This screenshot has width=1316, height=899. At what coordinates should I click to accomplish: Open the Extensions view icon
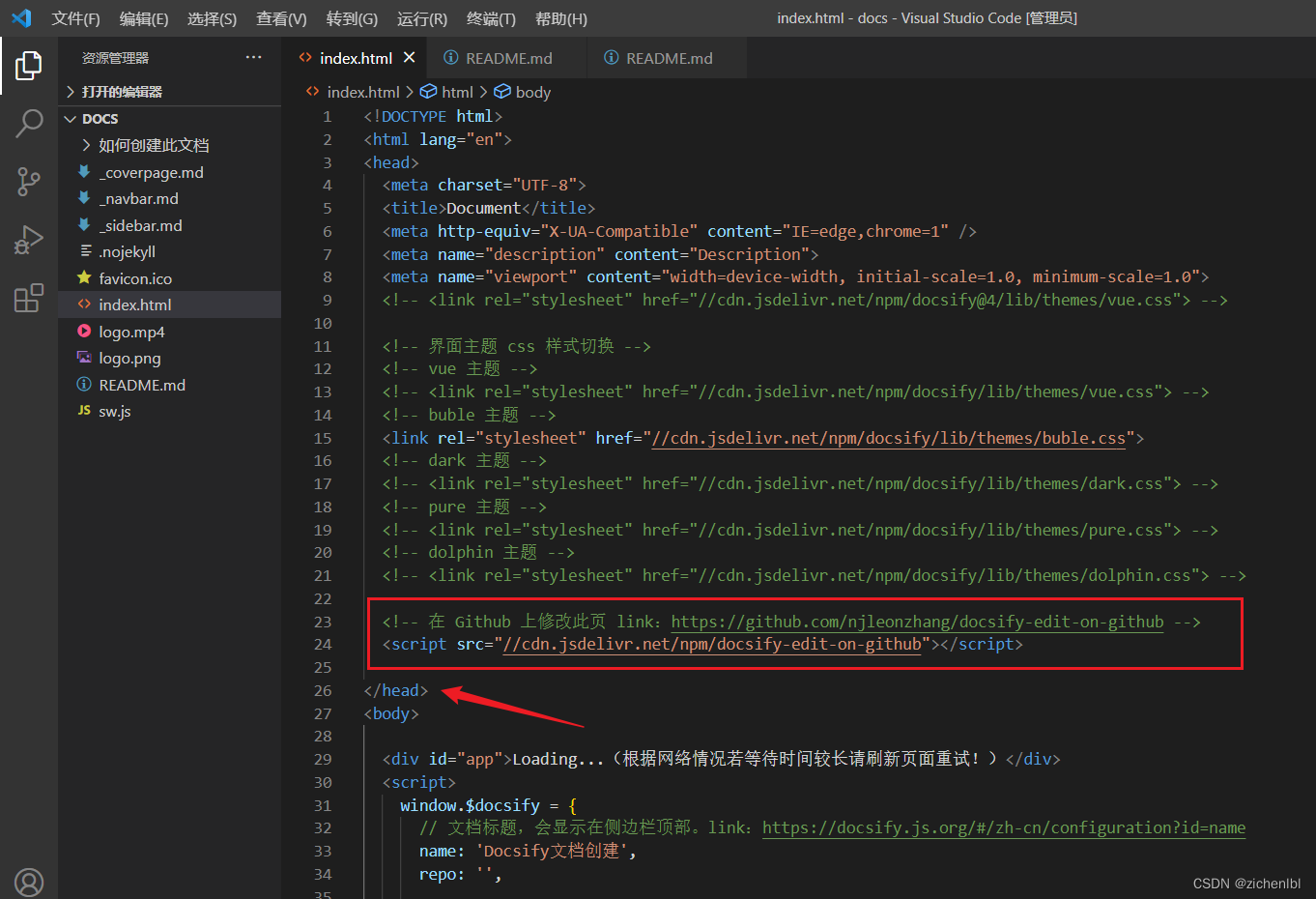pos(29,297)
